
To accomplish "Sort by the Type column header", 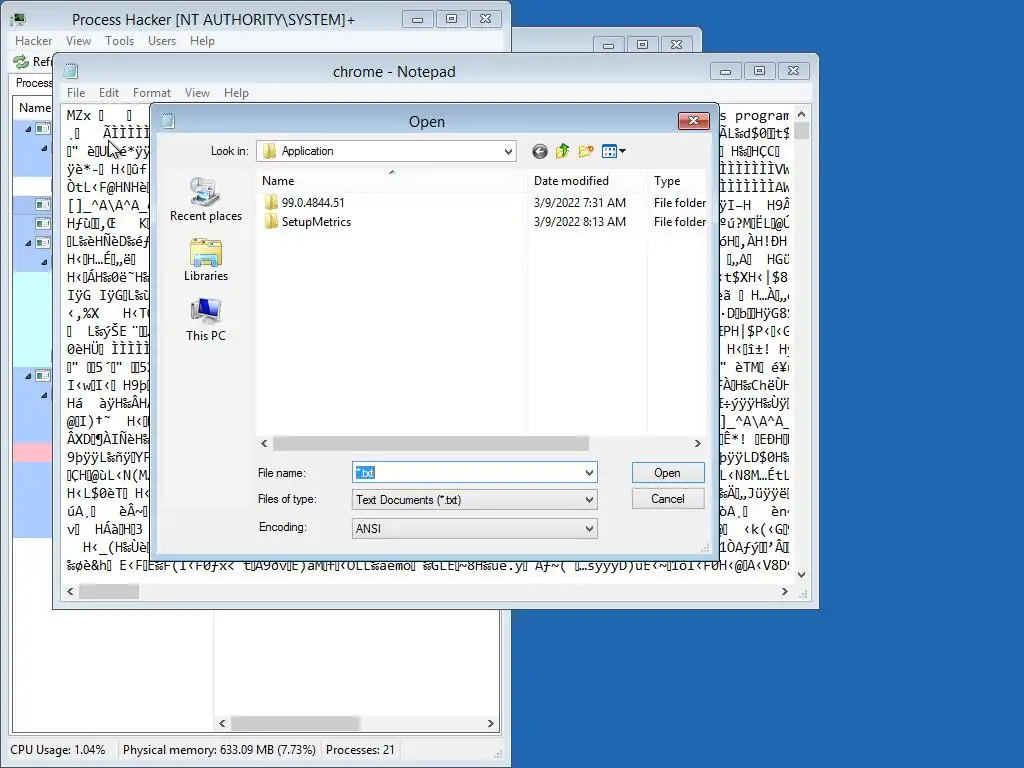I will click(x=677, y=181).
